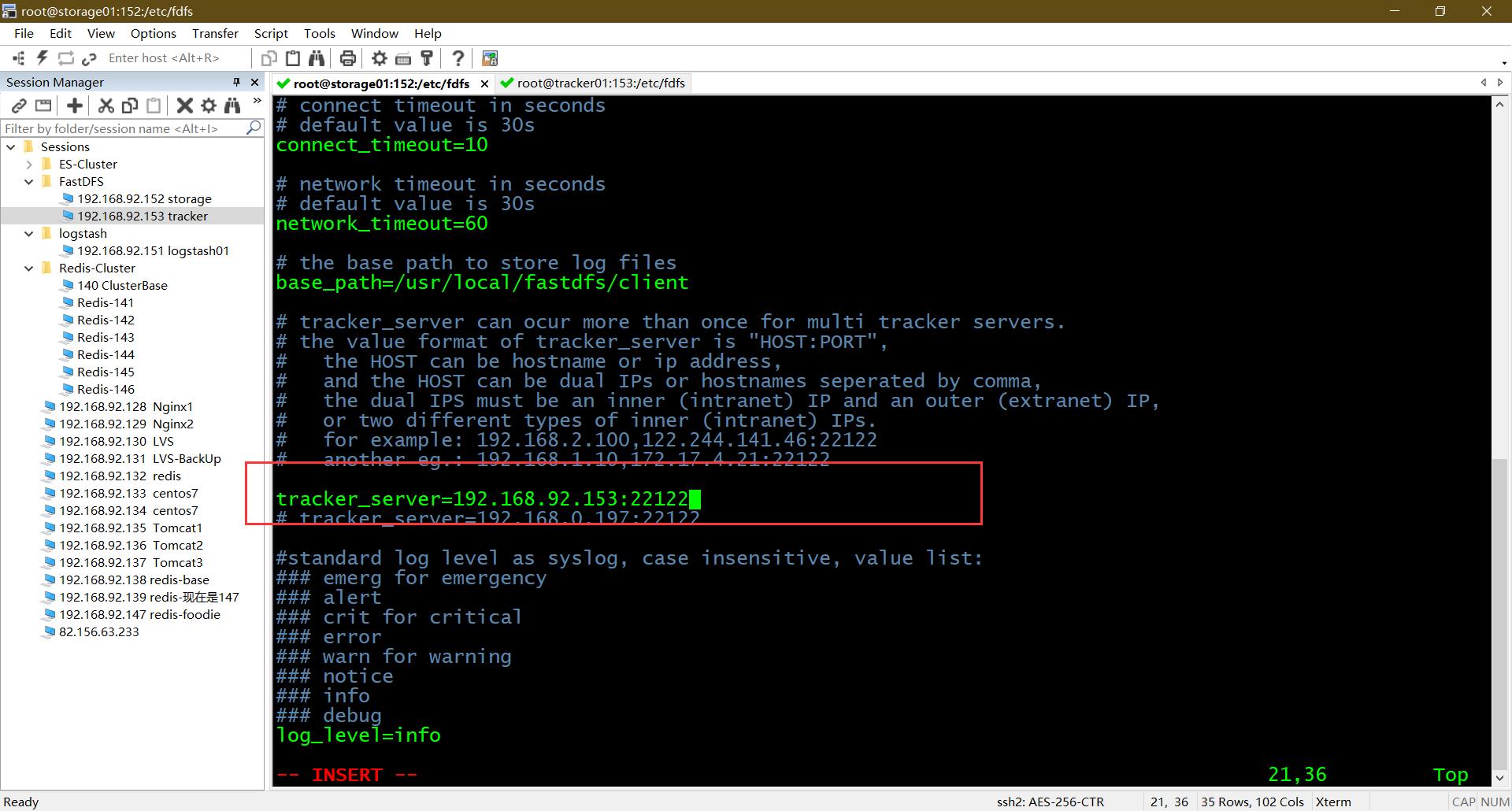Collapse the FastDFS folder
This screenshot has height=811, width=1512.
point(29,182)
